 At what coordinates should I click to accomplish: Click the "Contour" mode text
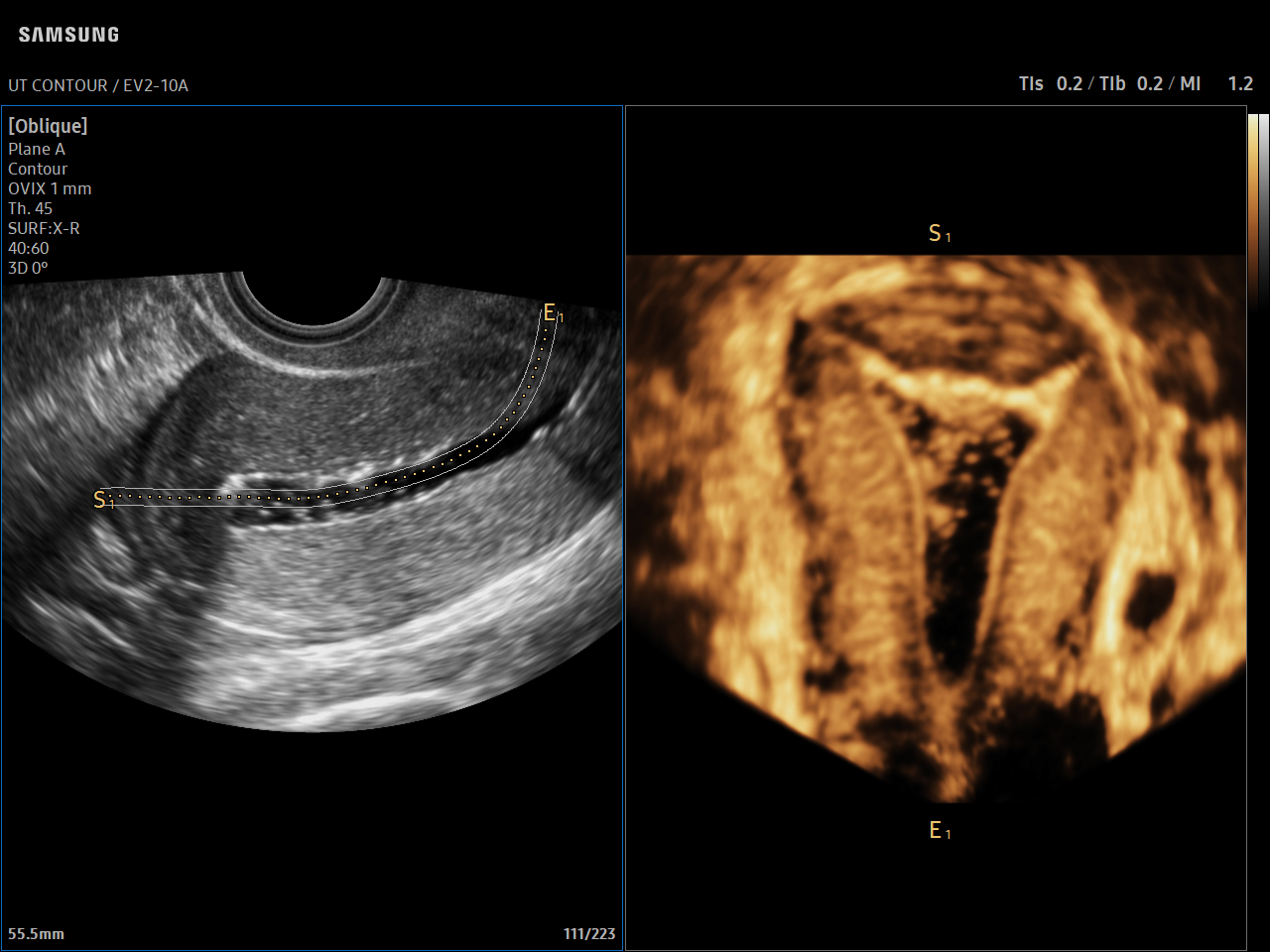click(x=38, y=169)
